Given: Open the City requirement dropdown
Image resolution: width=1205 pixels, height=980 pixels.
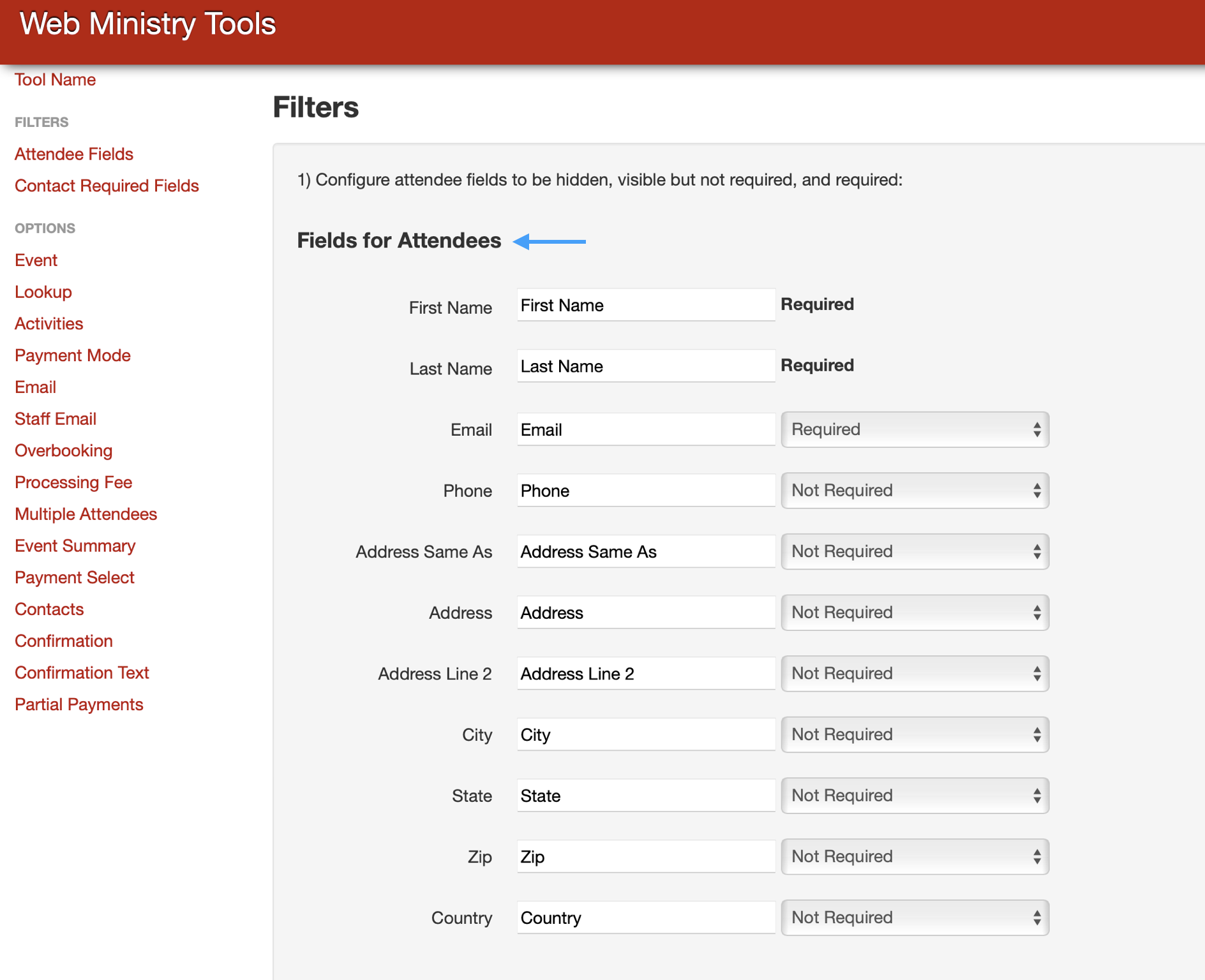Looking at the screenshot, I should (x=914, y=734).
